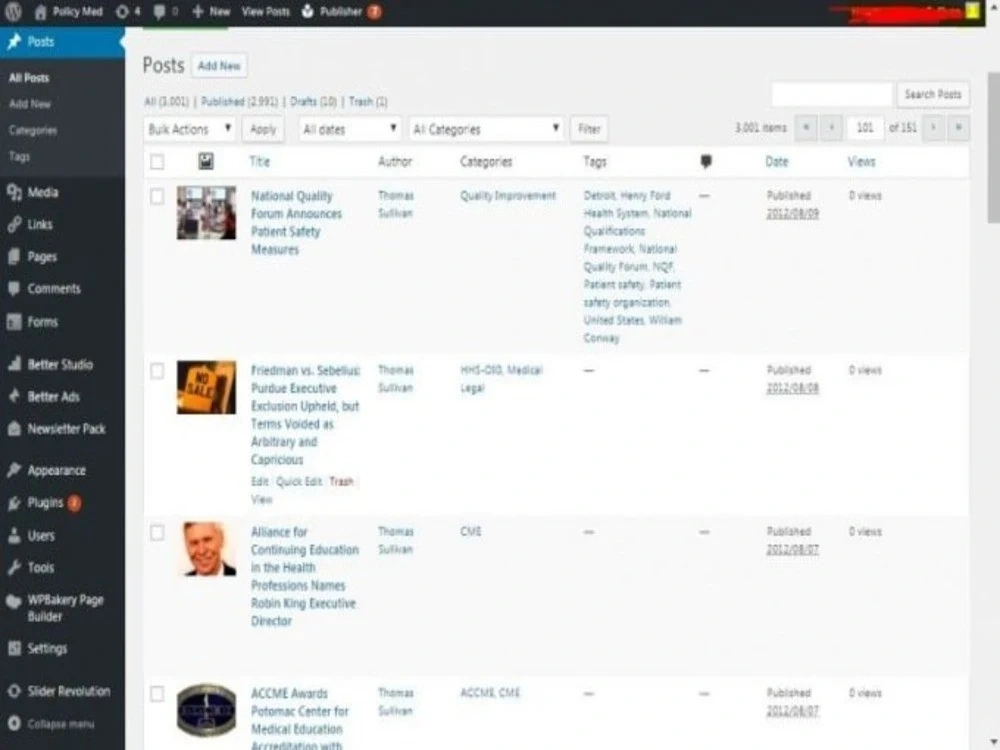This screenshot has height=750, width=1000.
Task: Go to next page of posts
Action: [933, 128]
